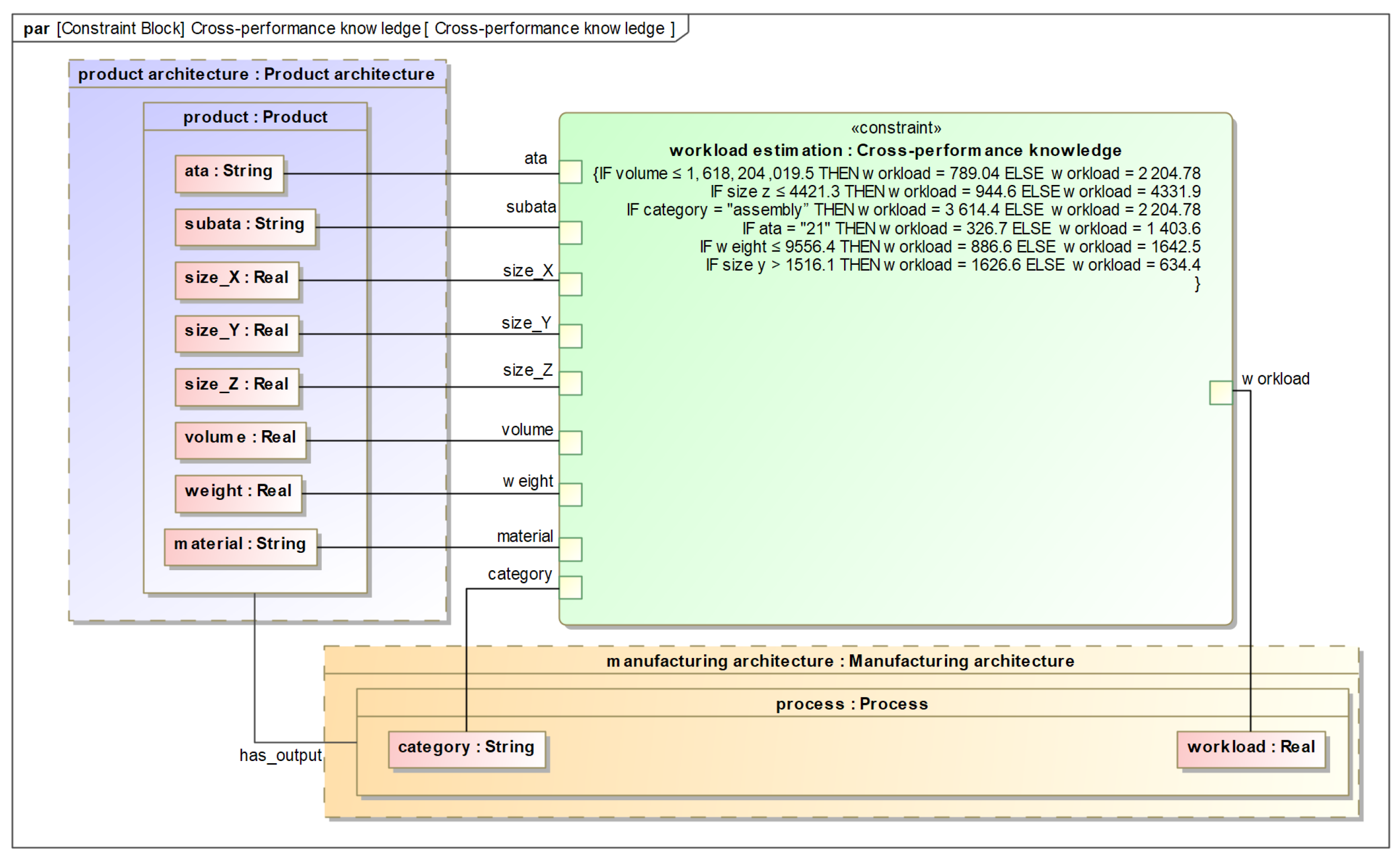The image size is (1400, 863).
Task: Select the size_Y parameter port square
Action: coord(570,336)
